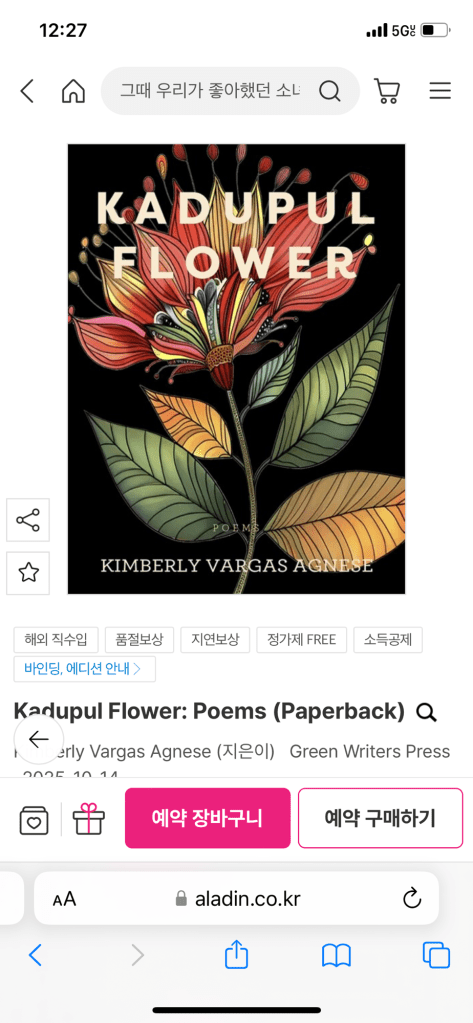Image resolution: width=473 pixels, height=1023 pixels.
Task: Bookmark the book with star icon
Action: [x=28, y=573]
